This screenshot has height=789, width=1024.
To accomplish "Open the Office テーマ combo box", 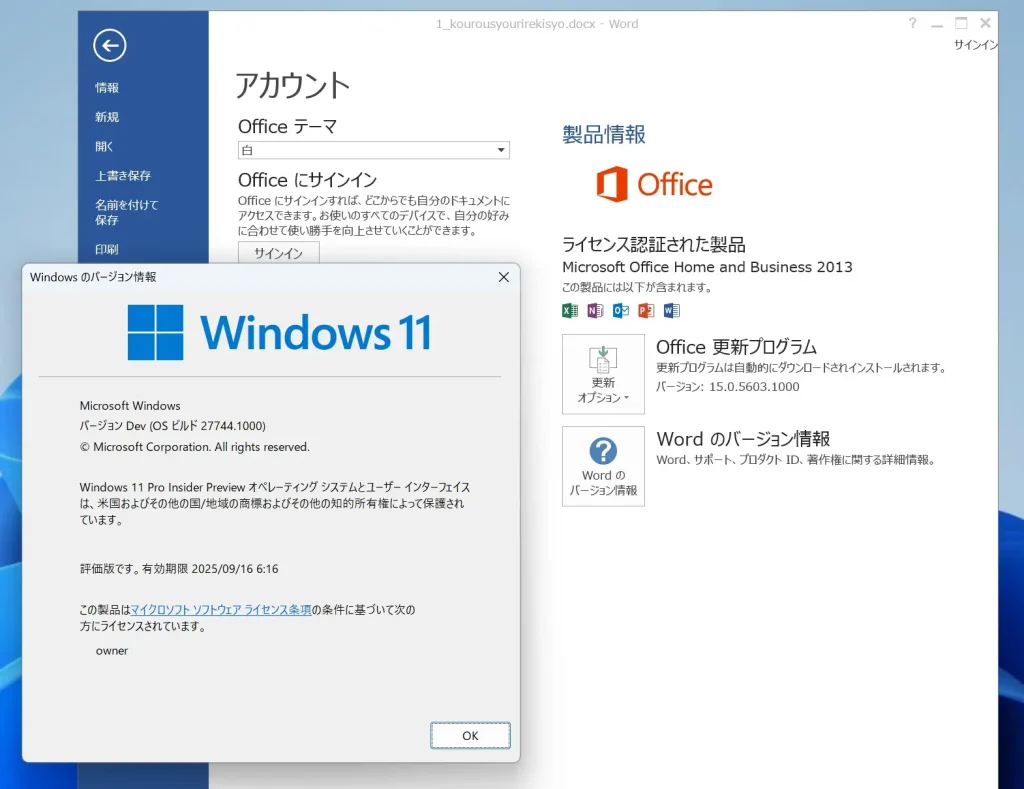I will (x=374, y=150).
